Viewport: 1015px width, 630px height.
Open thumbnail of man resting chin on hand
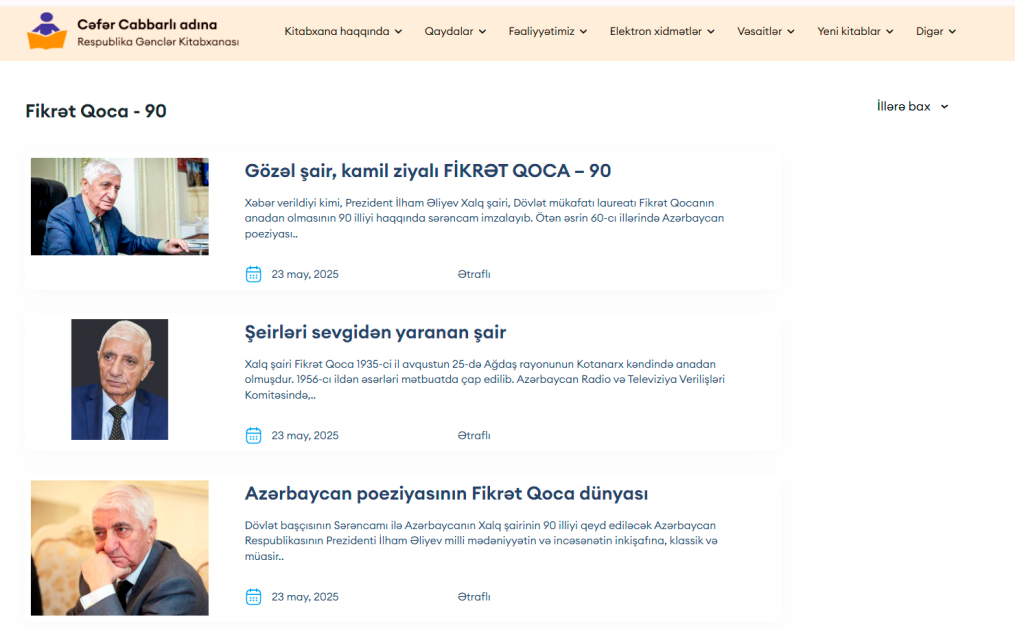[x=120, y=548]
